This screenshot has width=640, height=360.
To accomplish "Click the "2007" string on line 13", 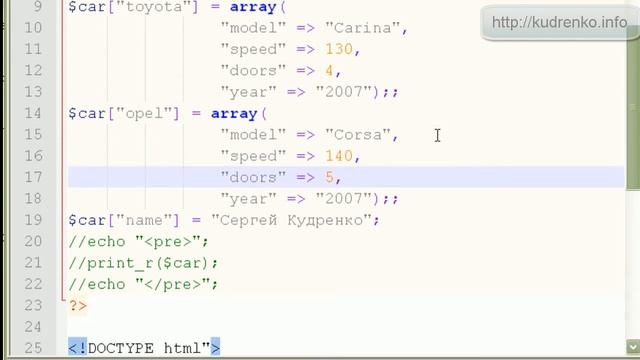I will click(343, 91).
